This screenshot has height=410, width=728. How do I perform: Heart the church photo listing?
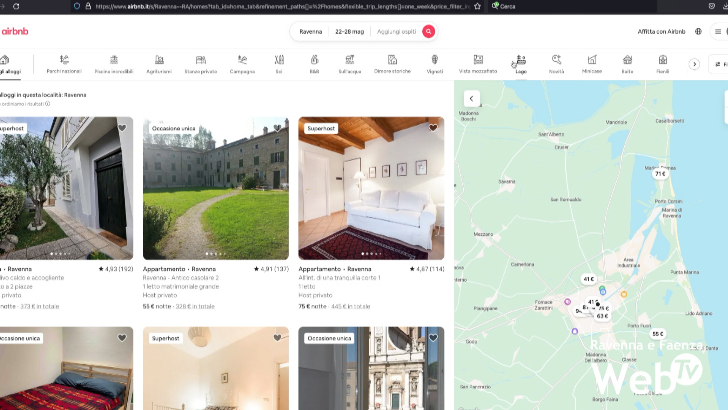[433, 338]
